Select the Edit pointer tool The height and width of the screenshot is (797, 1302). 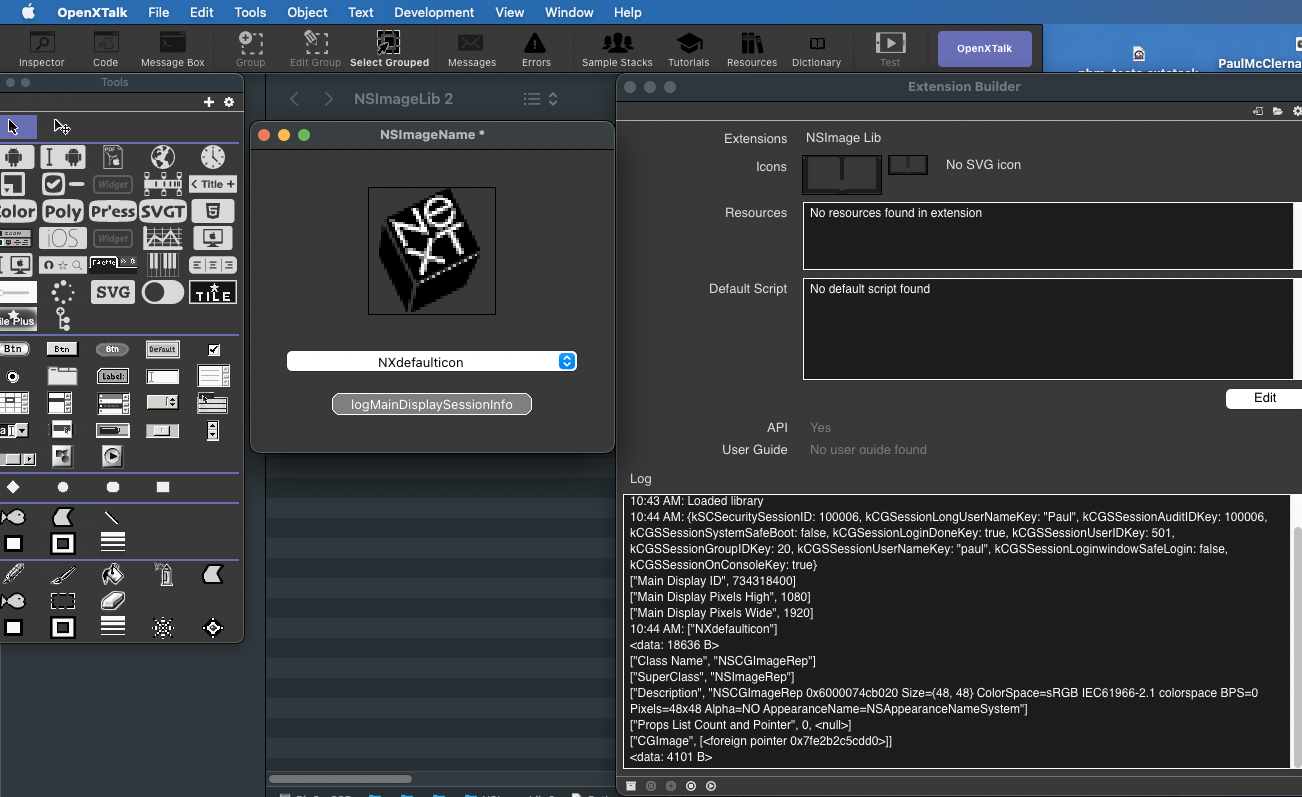coord(61,127)
